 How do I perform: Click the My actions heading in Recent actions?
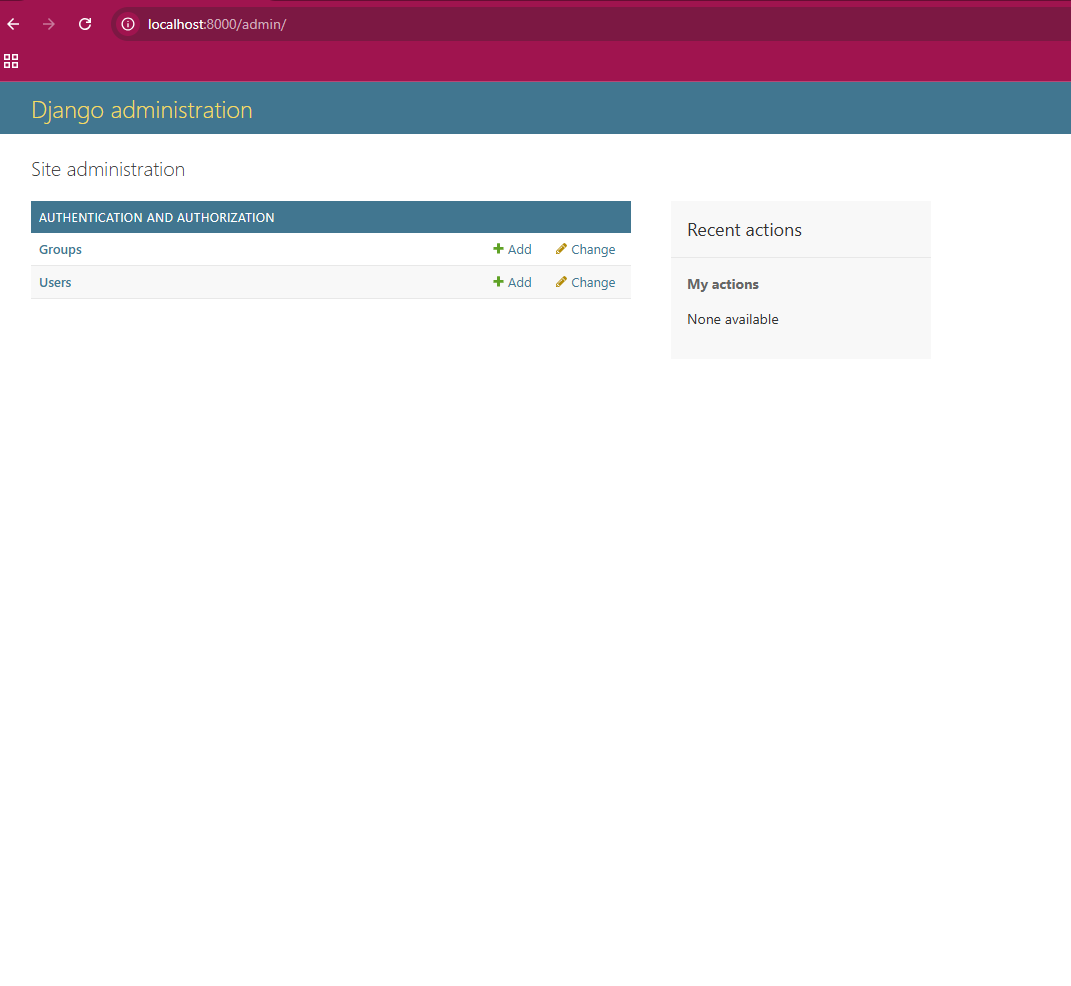[722, 284]
